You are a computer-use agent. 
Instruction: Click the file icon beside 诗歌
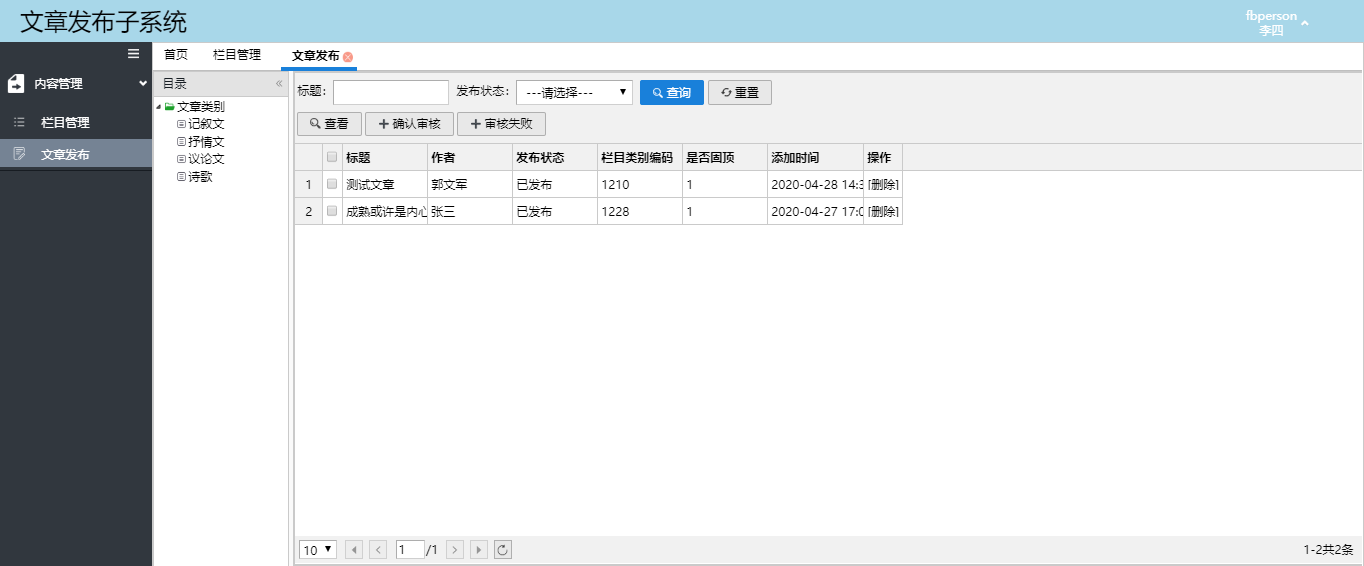[181, 177]
